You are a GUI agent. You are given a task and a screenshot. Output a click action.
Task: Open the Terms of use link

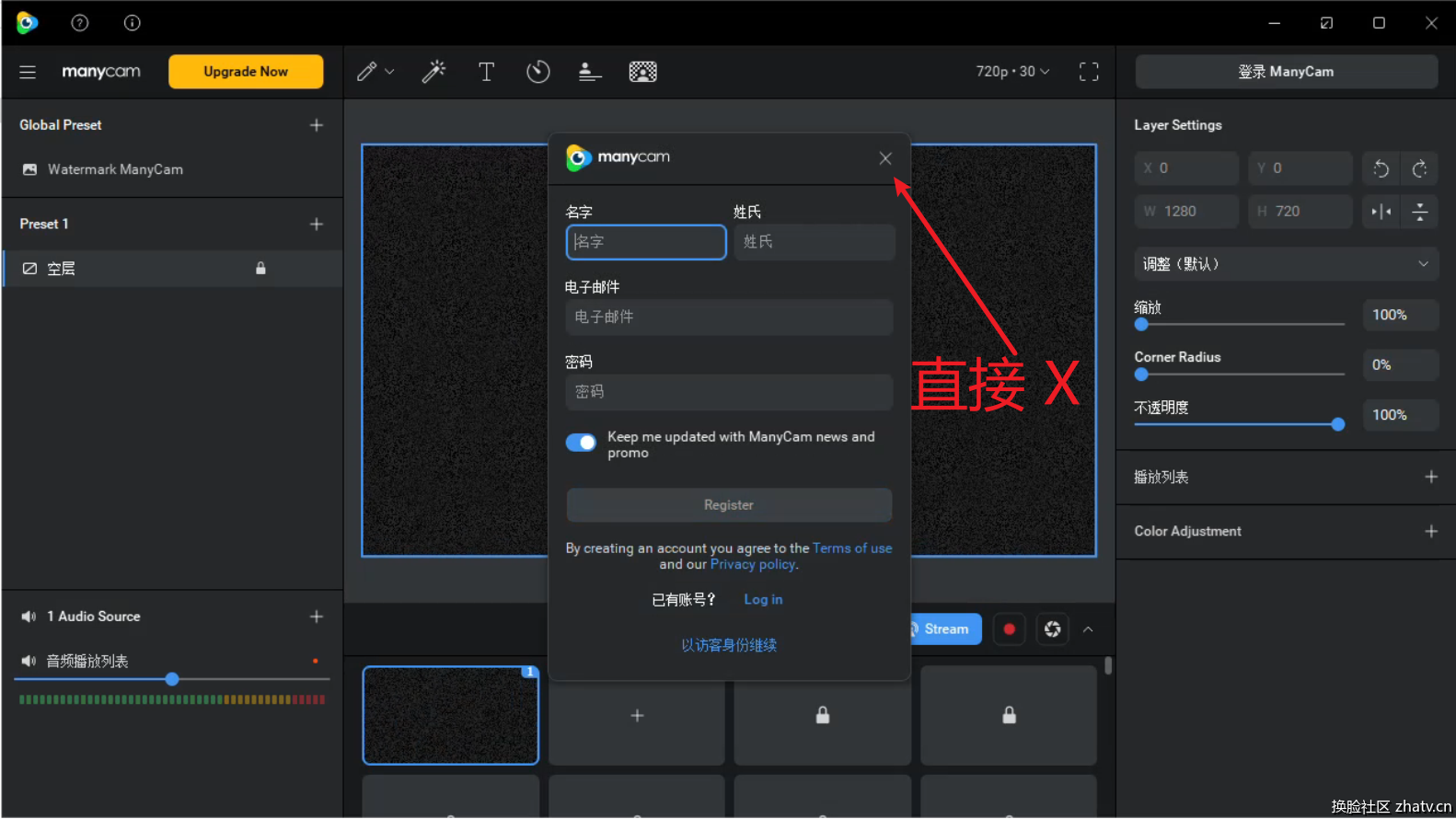coord(852,548)
